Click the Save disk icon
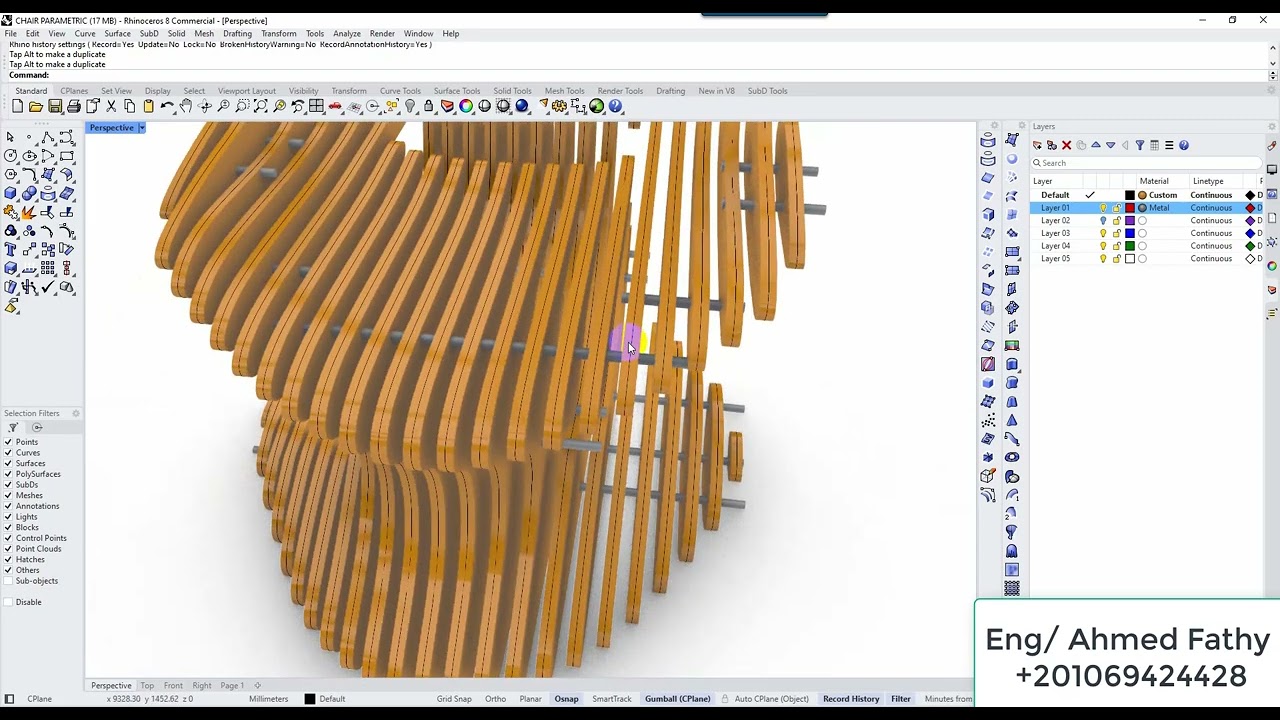This screenshot has height=720, width=1280. click(x=55, y=106)
